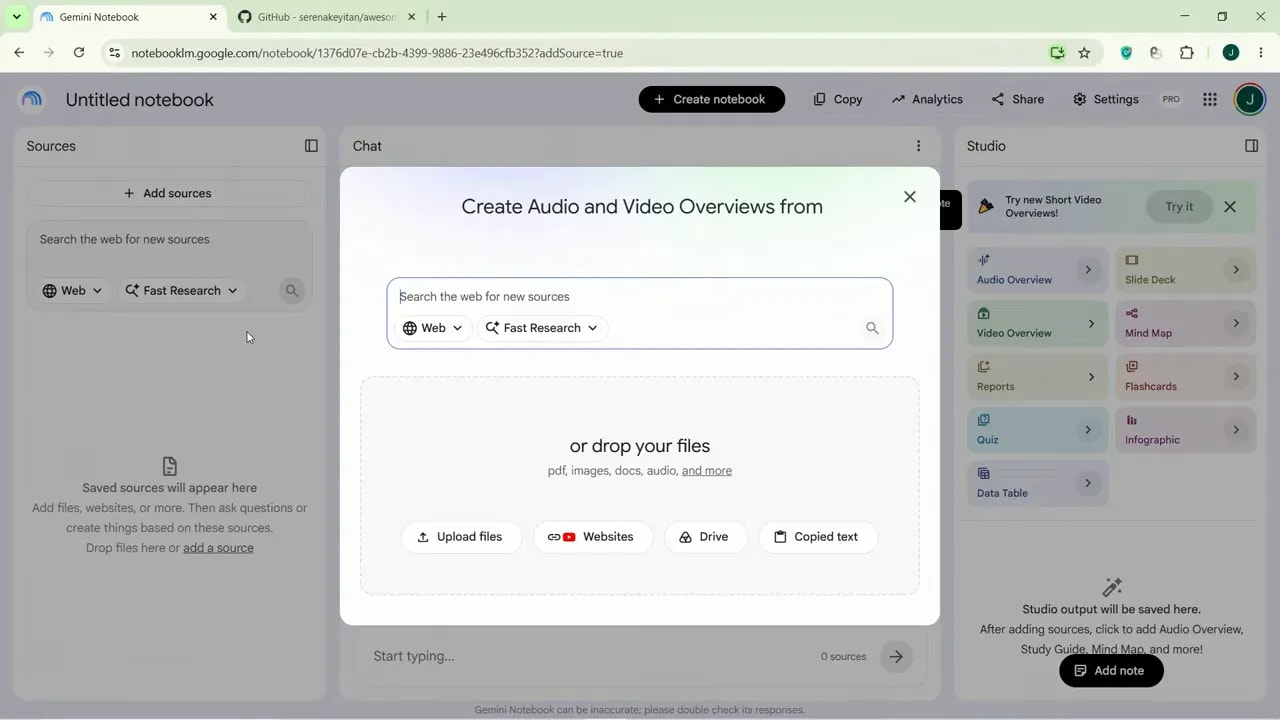Bookmark this page with the star icon

(1084, 53)
